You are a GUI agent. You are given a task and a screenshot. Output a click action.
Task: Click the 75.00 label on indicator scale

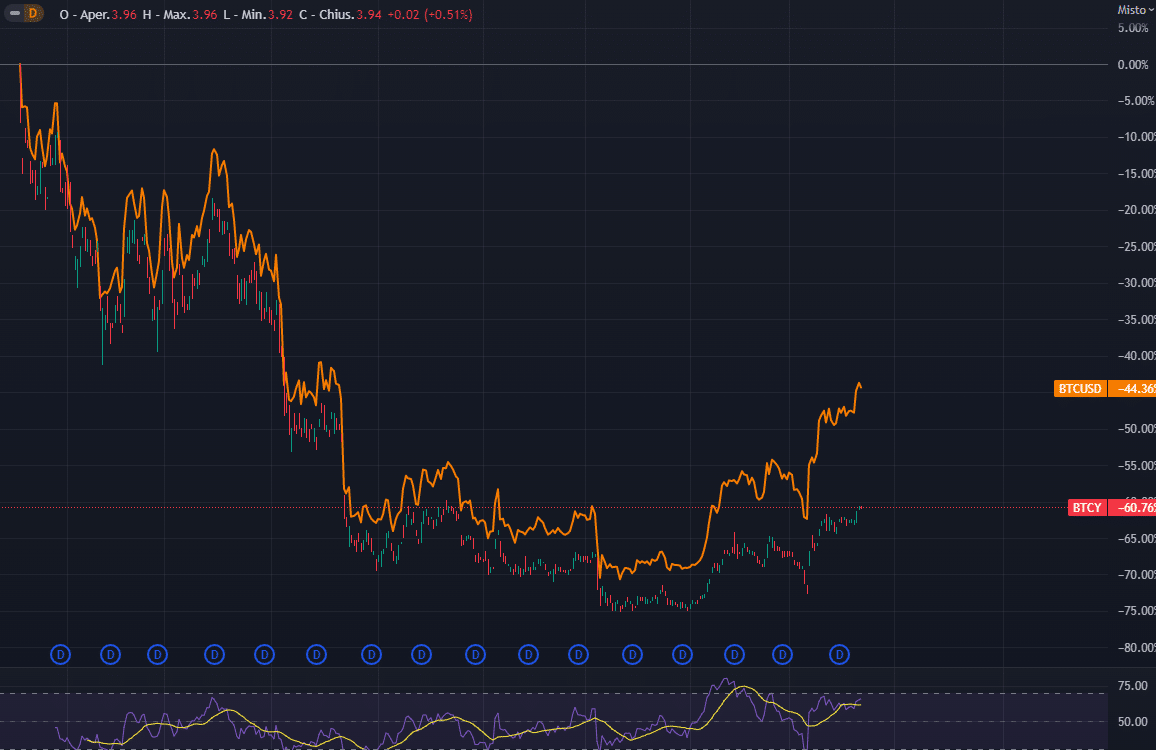1132,686
